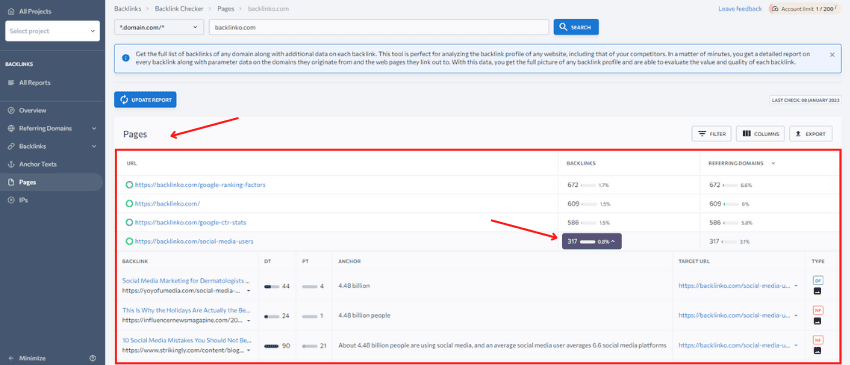Open IPs section in sidebar
The image size is (850, 365).
23,200
